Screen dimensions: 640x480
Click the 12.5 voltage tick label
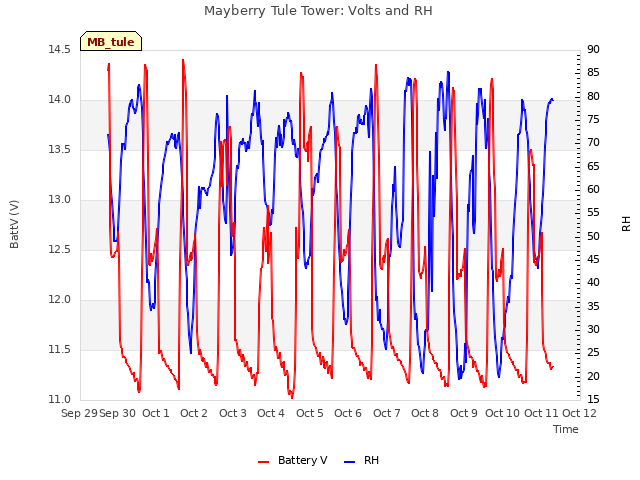point(60,250)
